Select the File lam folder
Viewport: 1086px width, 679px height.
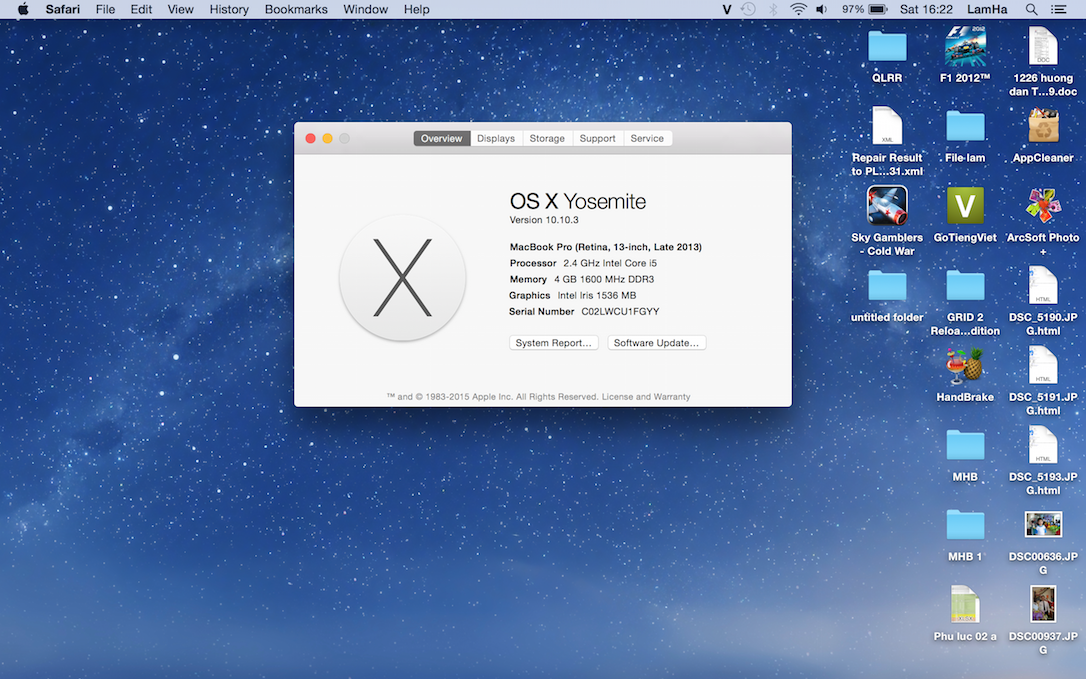[965, 127]
